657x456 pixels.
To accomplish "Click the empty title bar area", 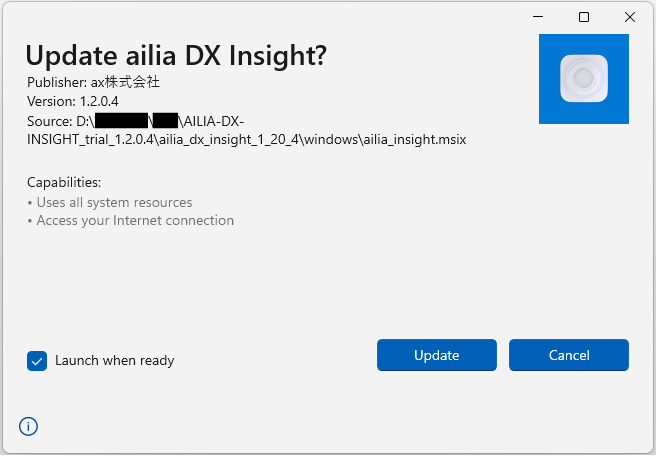I will click(x=250, y=17).
